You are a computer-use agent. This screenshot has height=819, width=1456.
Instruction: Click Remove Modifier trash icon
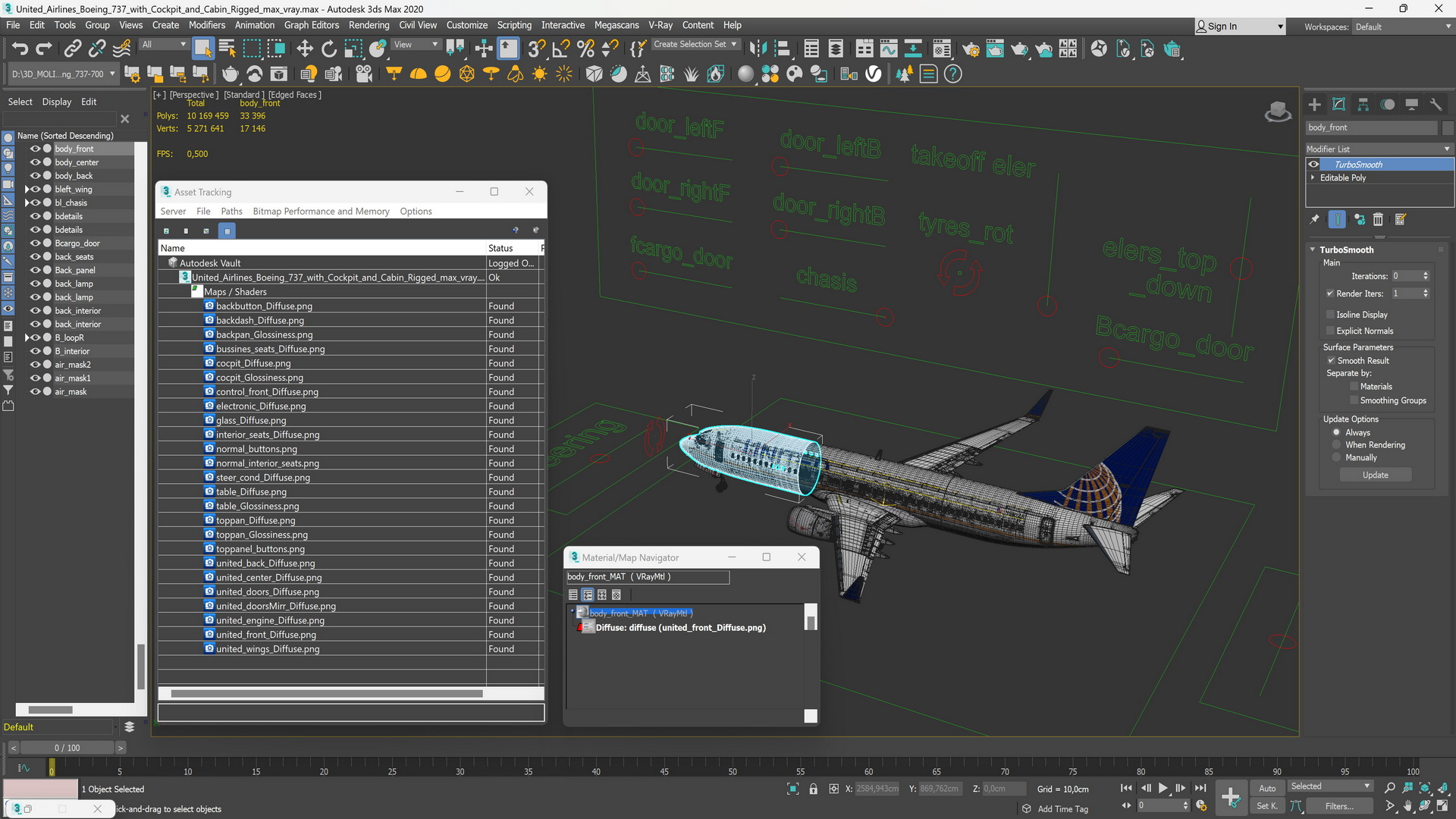[1378, 219]
